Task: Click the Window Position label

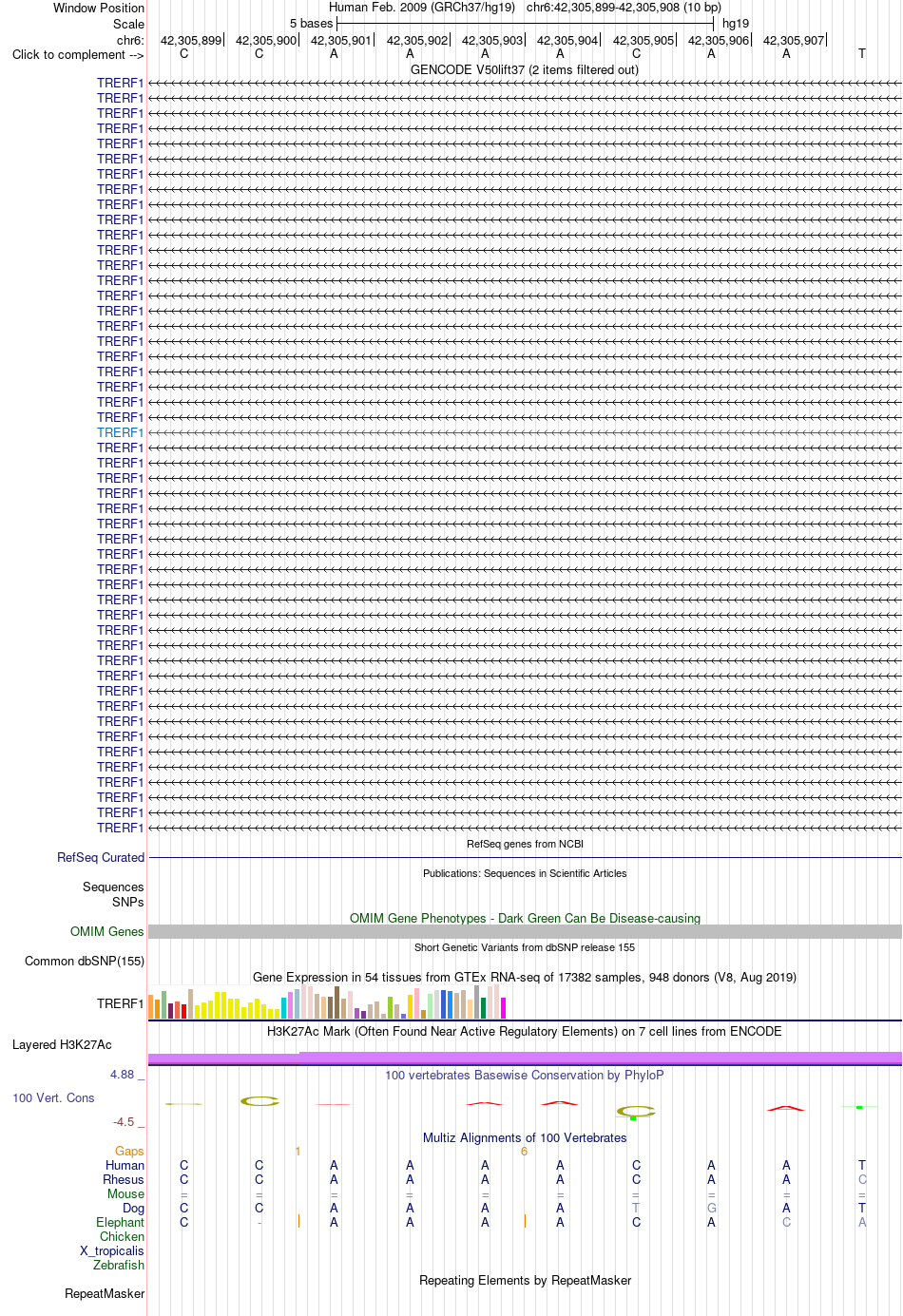Action: click(99, 8)
